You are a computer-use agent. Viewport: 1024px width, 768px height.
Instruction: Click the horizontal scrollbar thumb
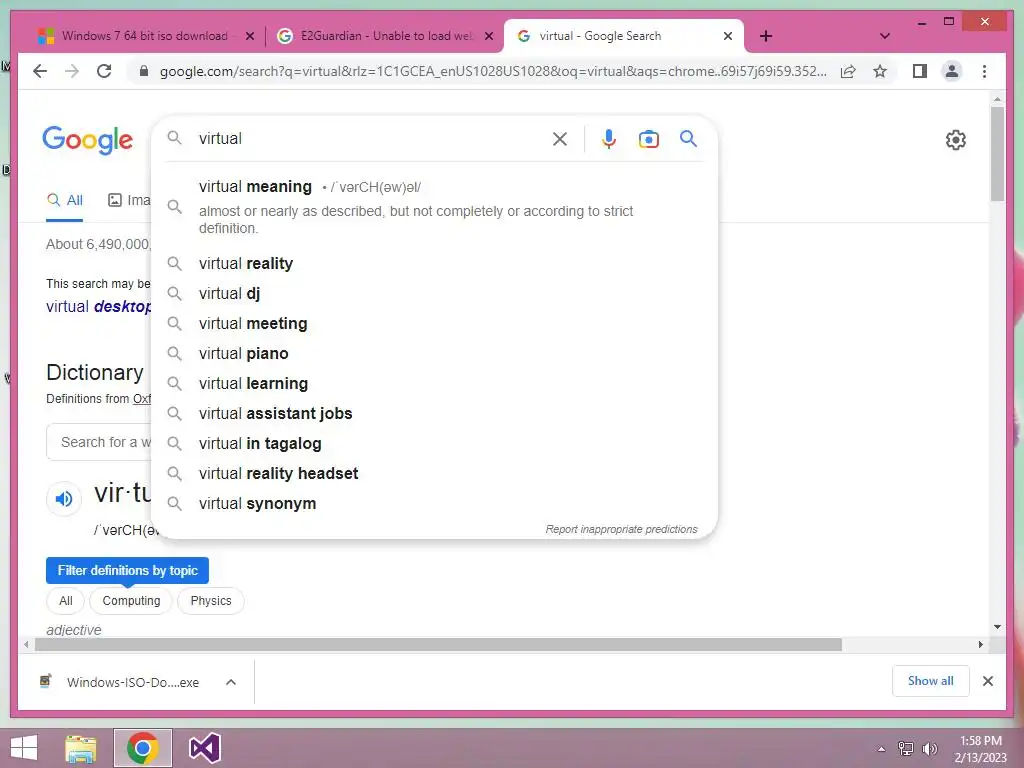click(438, 645)
